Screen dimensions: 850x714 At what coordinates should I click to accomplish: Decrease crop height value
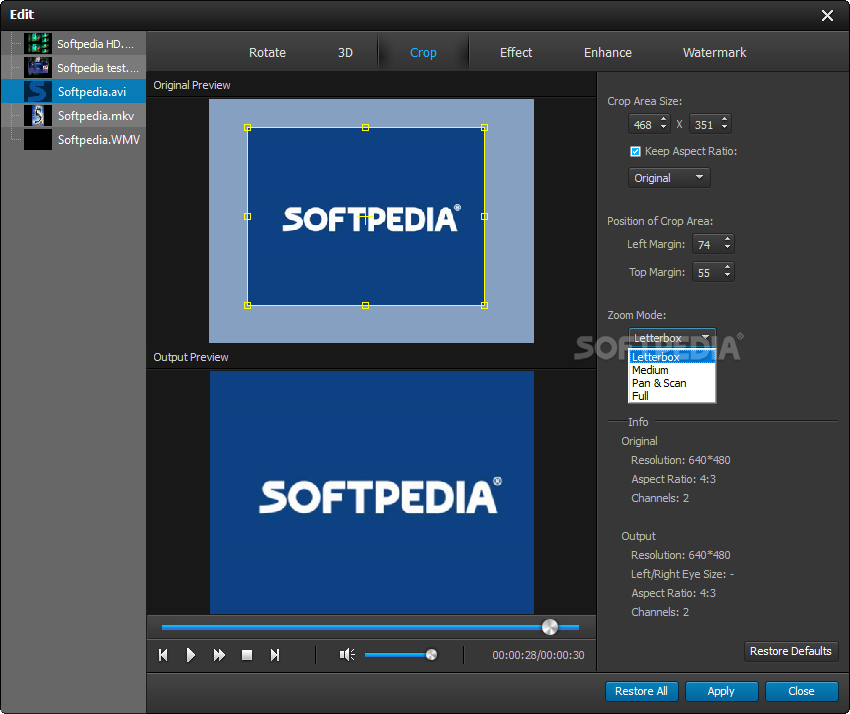(725, 128)
